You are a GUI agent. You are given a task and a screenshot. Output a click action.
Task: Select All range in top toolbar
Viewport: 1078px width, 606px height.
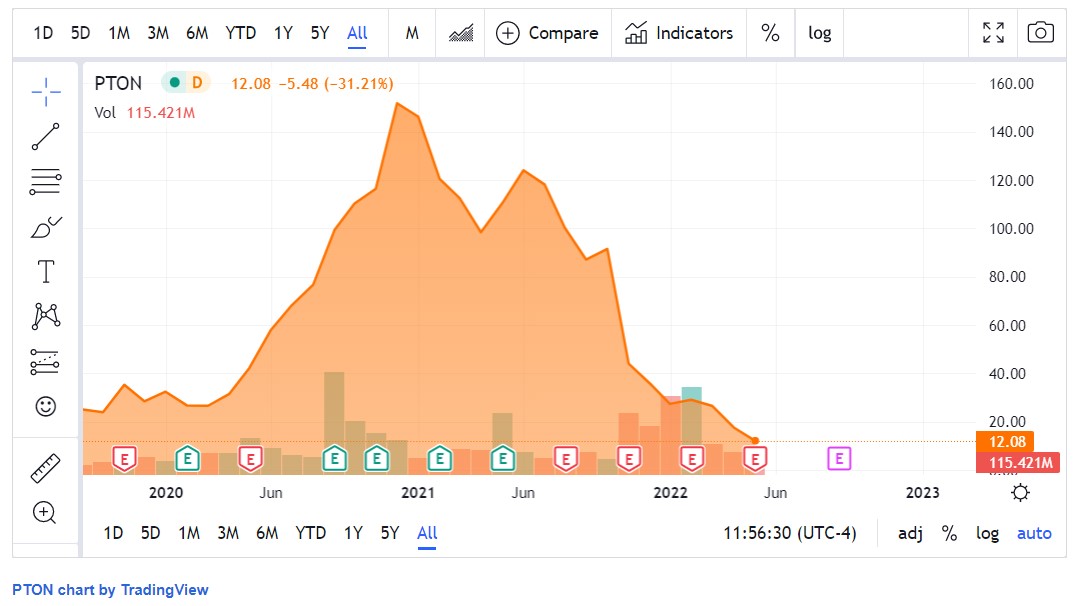[x=358, y=33]
